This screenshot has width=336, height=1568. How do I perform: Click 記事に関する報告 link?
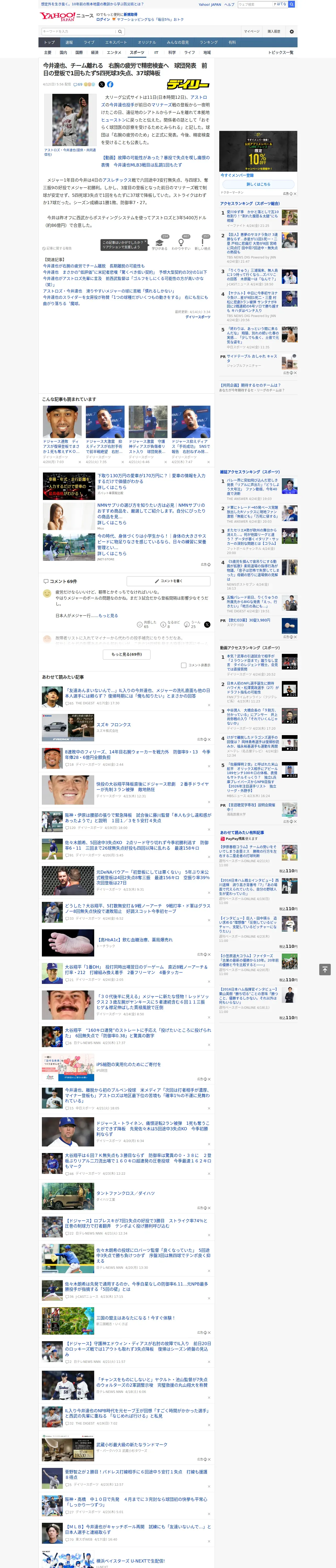click(x=58, y=248)
